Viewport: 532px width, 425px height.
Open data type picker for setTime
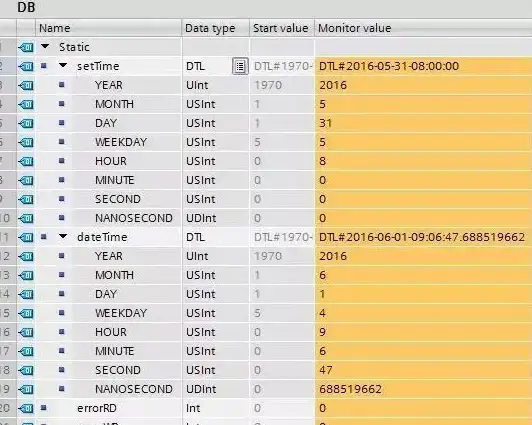[x=240, y=66]
